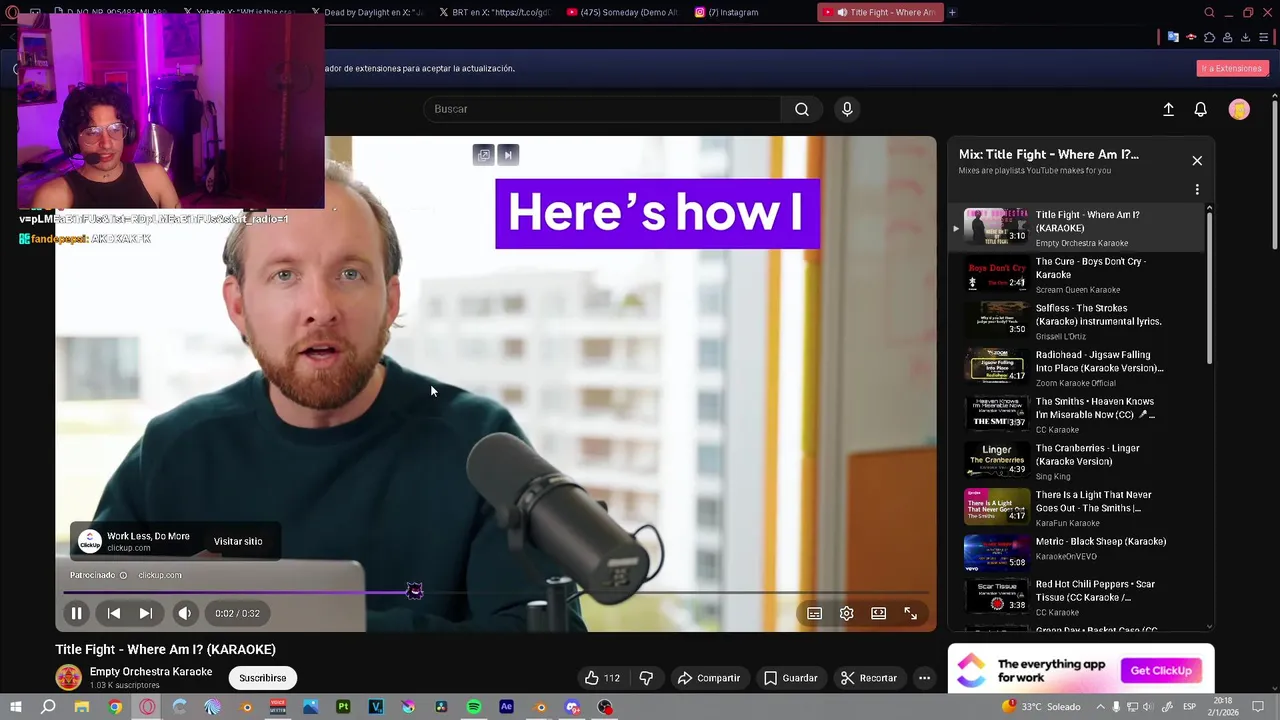Open browser profile icon in toolbar

pos(1227,37)
